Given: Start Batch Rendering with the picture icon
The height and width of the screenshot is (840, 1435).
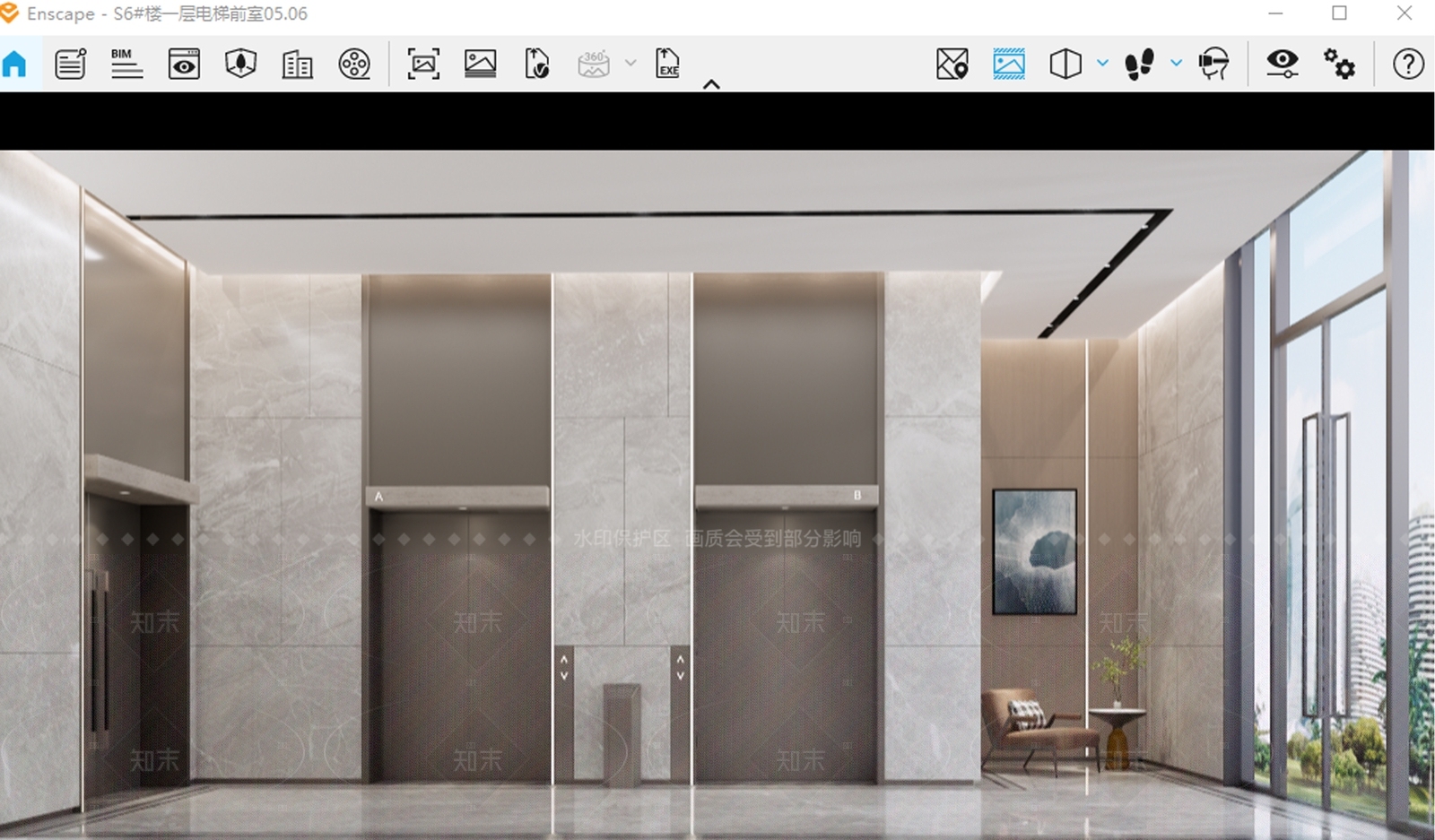Looking at the screenshot, I should click(x=480, y=64).
